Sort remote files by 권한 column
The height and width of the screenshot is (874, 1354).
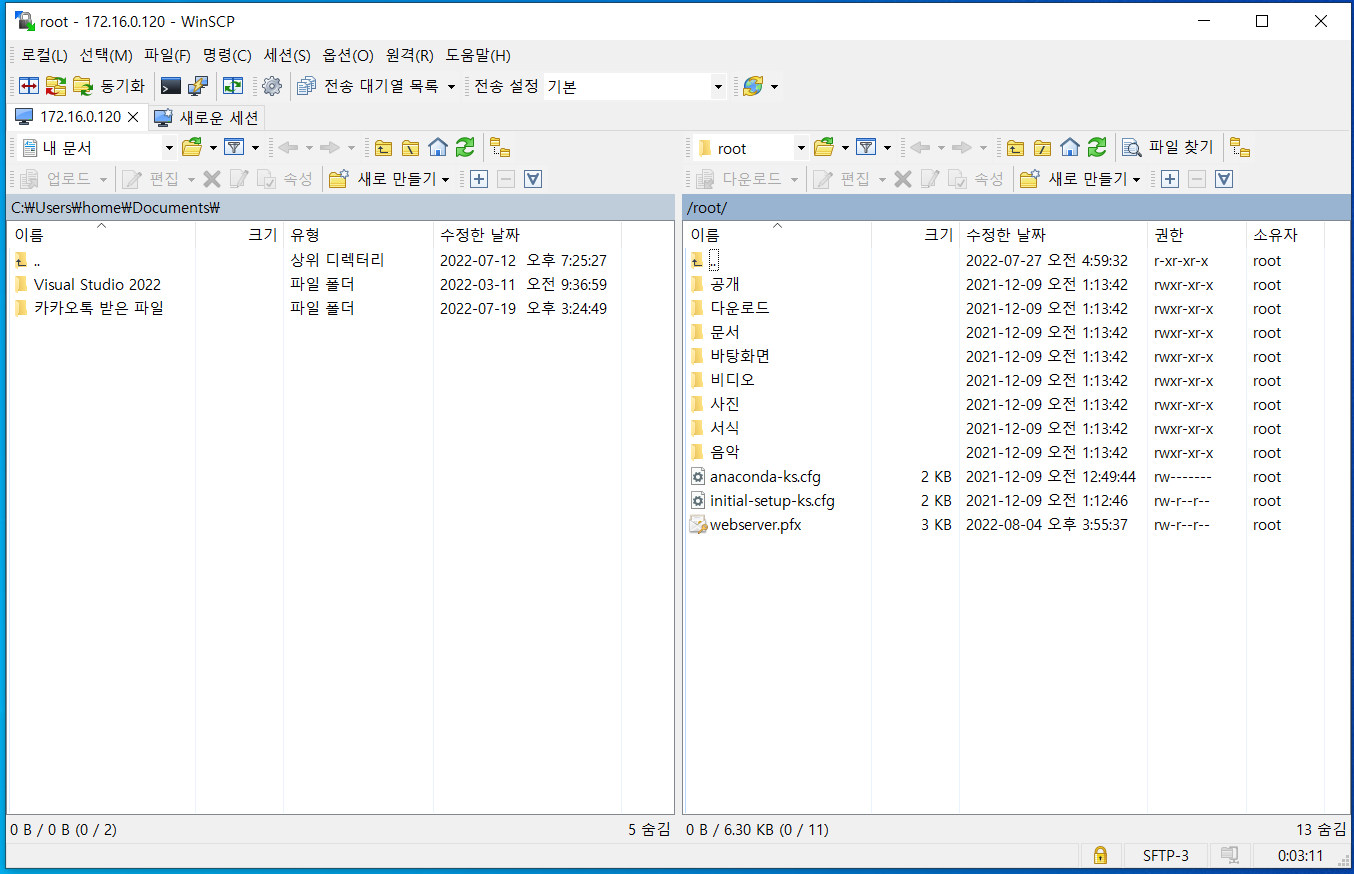pos(1196,235)
